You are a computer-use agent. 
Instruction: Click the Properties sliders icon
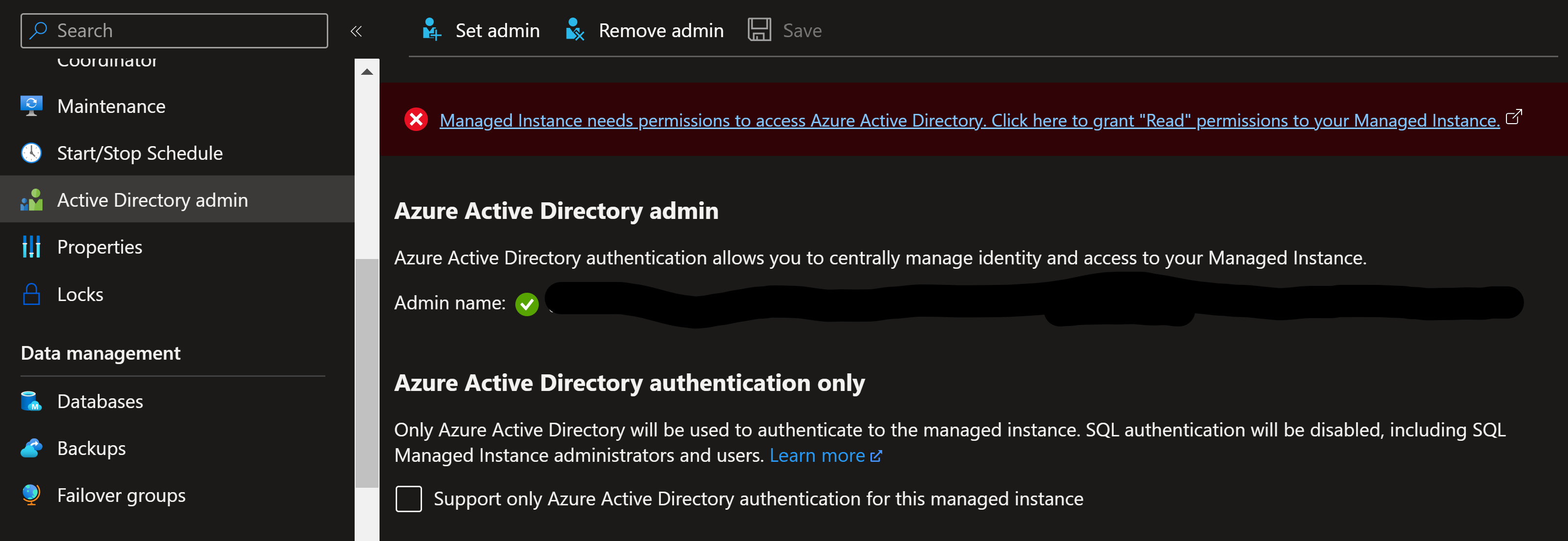[x=31, y=247]
